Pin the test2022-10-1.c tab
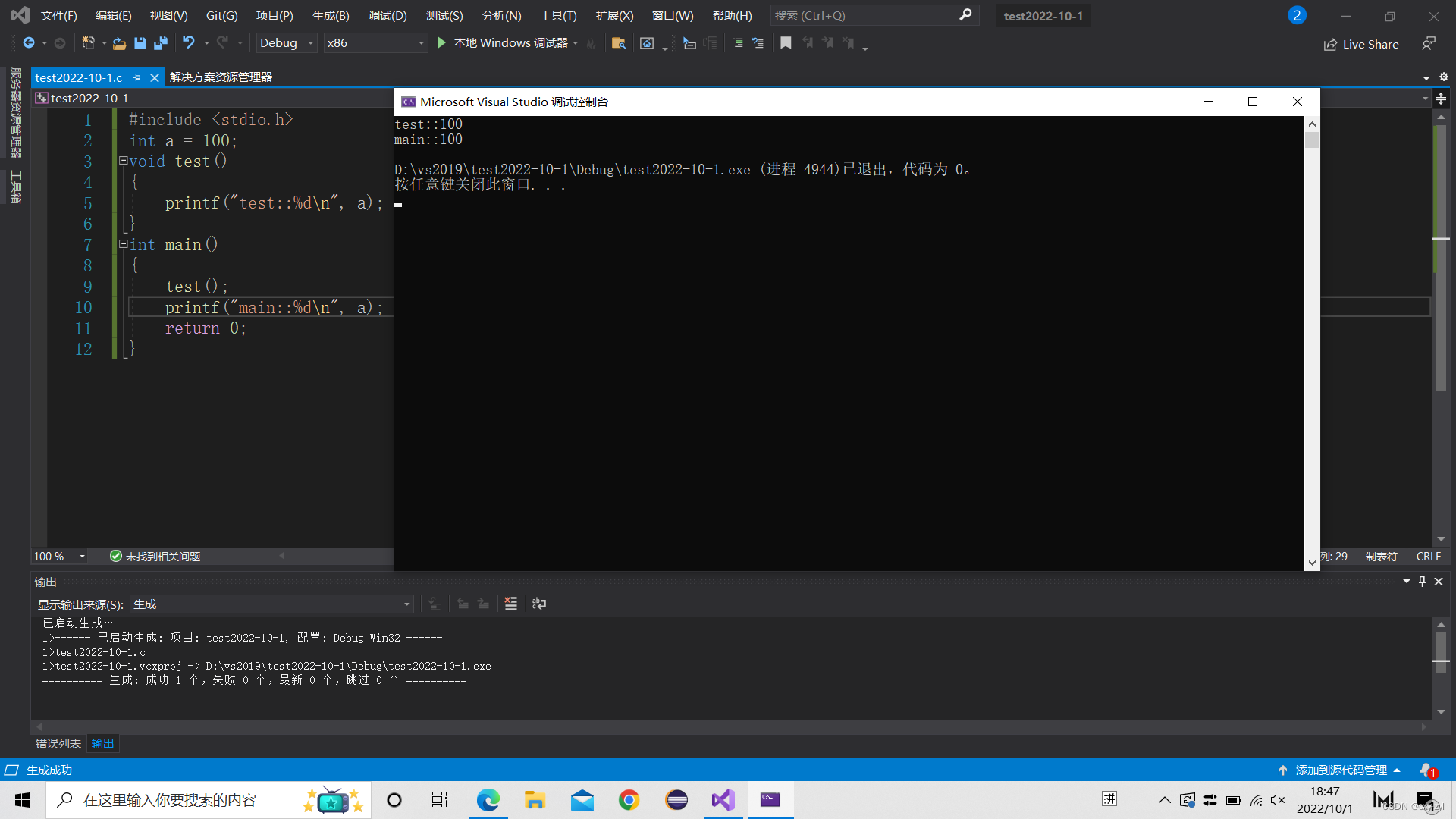 click(136, 77)
